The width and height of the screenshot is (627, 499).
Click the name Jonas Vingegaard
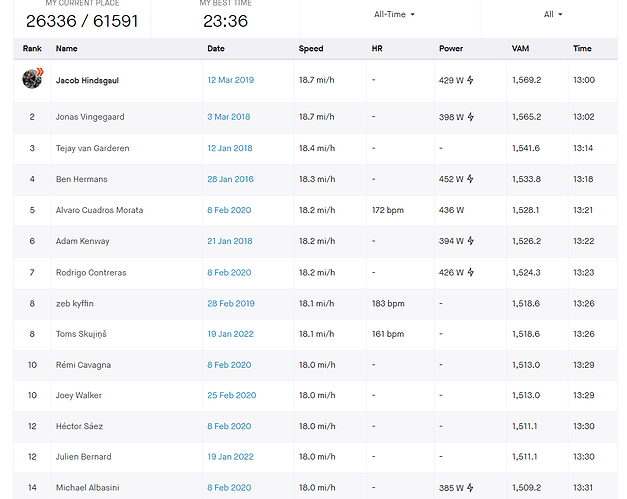tap(90, 117)
